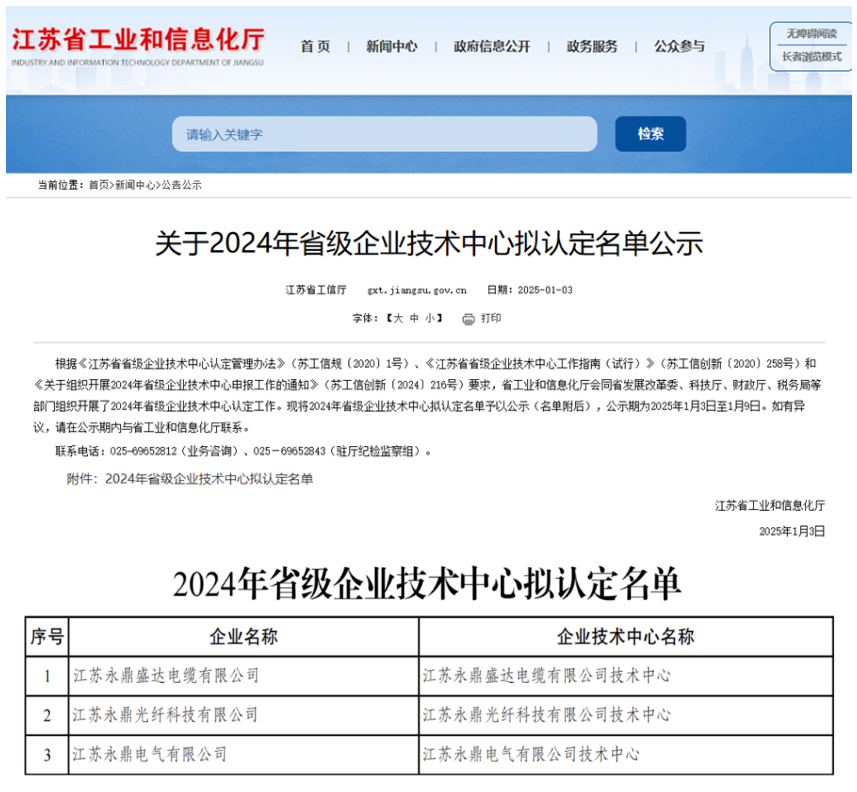Image resolution: width=857 pixels, height=792 pixels.
Task: Open the 公众参与 navigation item
Action: tap(679, 47)
